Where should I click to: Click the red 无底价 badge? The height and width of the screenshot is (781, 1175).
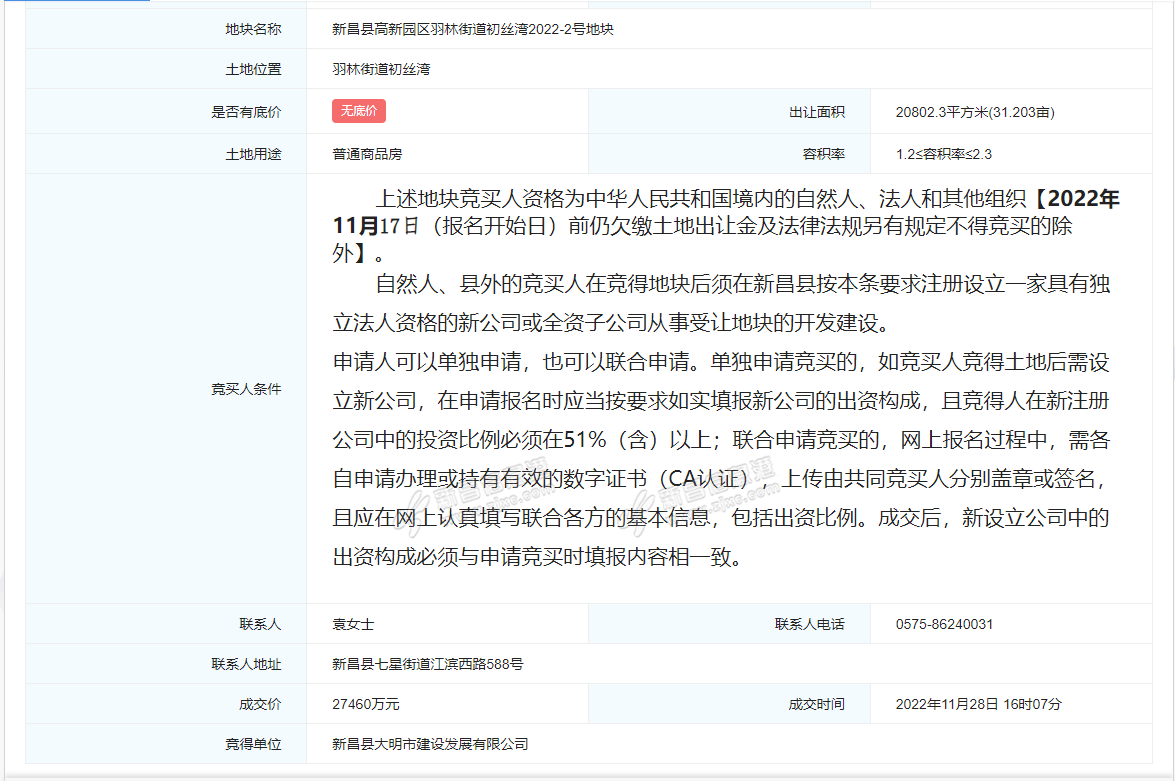[x=359, y=111]
